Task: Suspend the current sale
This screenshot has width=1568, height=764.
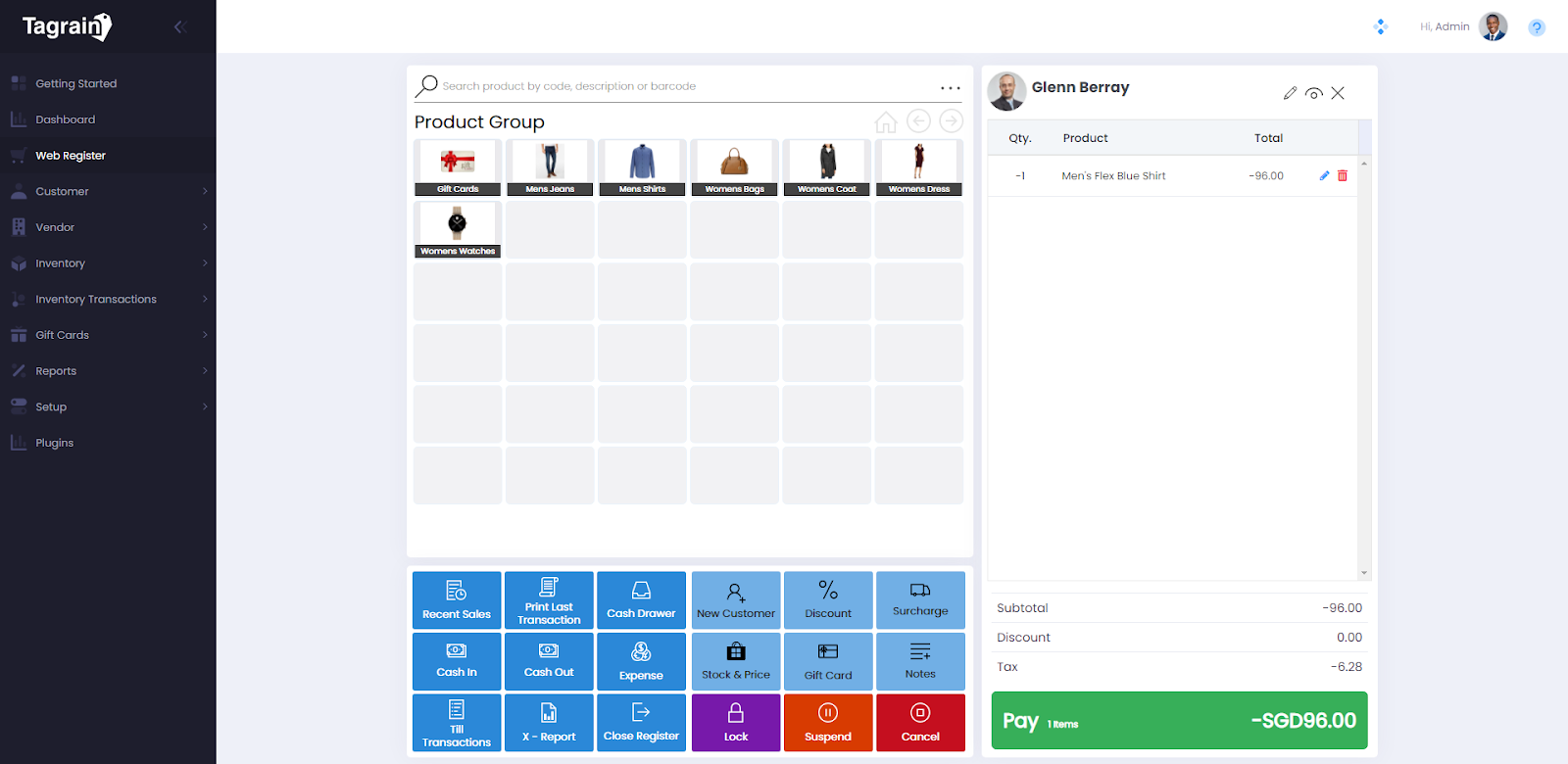Action: click(x=828, y=723)
